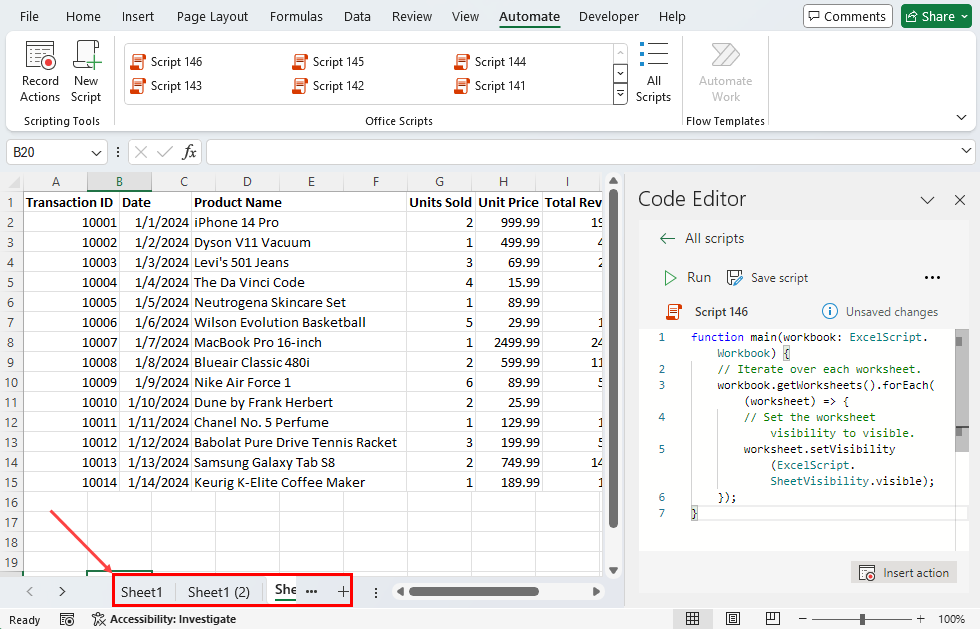The height and width of the screenshot is (629, 980).
Task: Open the Code Editor more options ellipsis
Action: click(932, 278)
